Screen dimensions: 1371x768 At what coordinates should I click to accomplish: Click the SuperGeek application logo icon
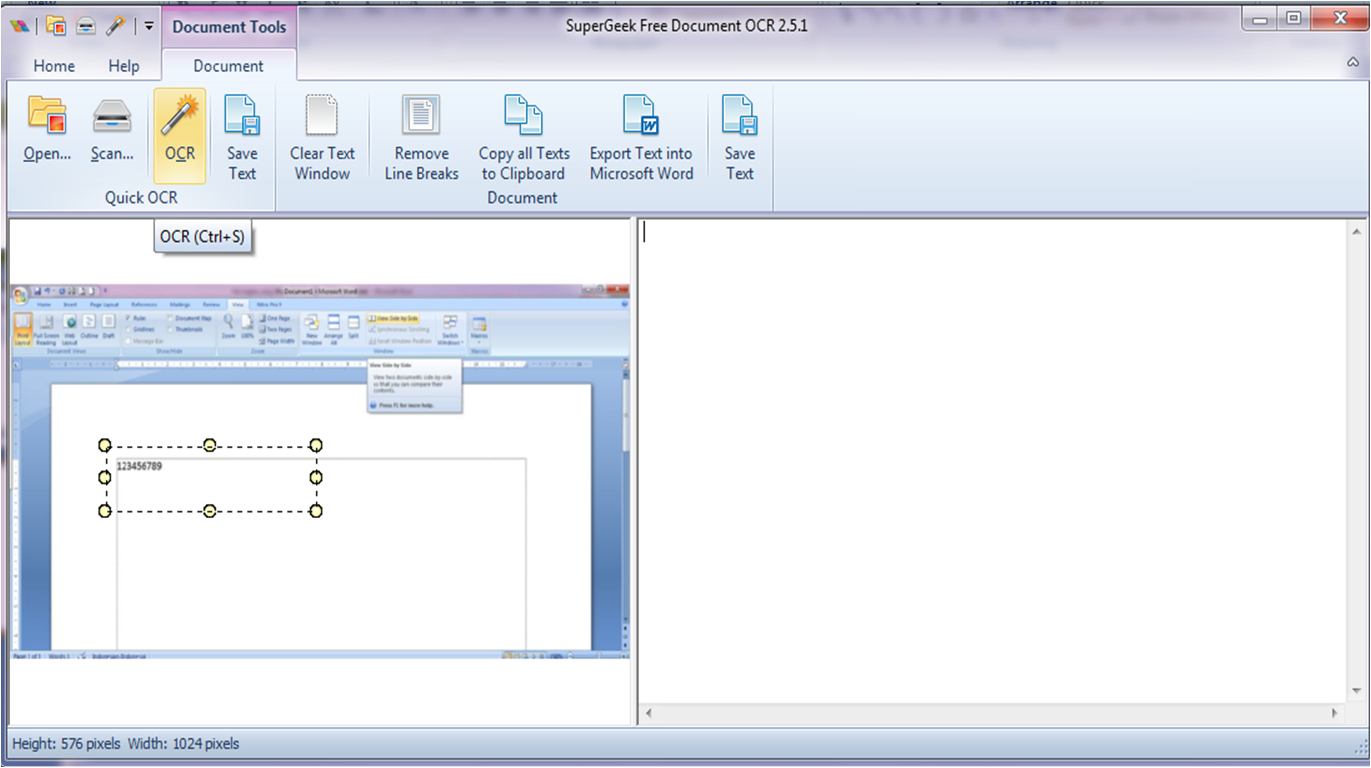[x=19, y=27]
